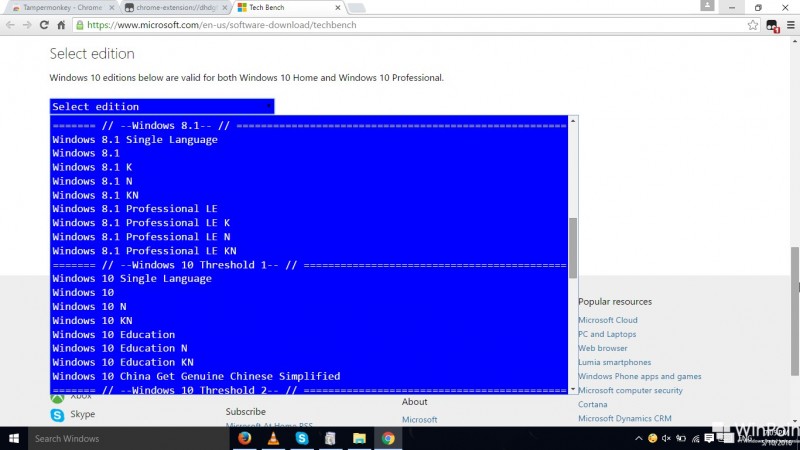Viewport: 800px width, 450px height.
Task: Go to the browser home page
Action: pyautogui.click(x=61, y=25)
